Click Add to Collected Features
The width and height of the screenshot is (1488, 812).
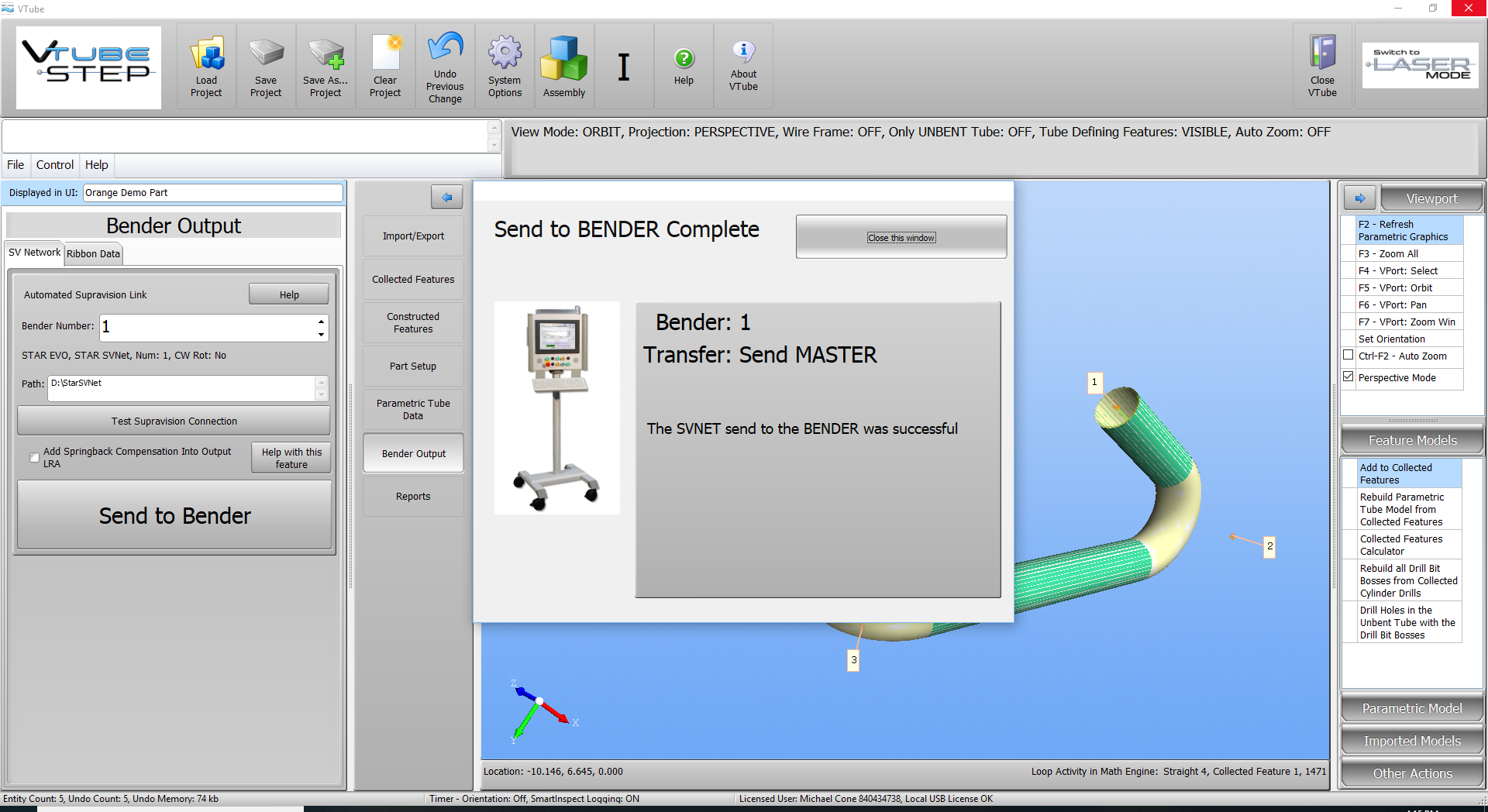click(x=1409, y=473)
